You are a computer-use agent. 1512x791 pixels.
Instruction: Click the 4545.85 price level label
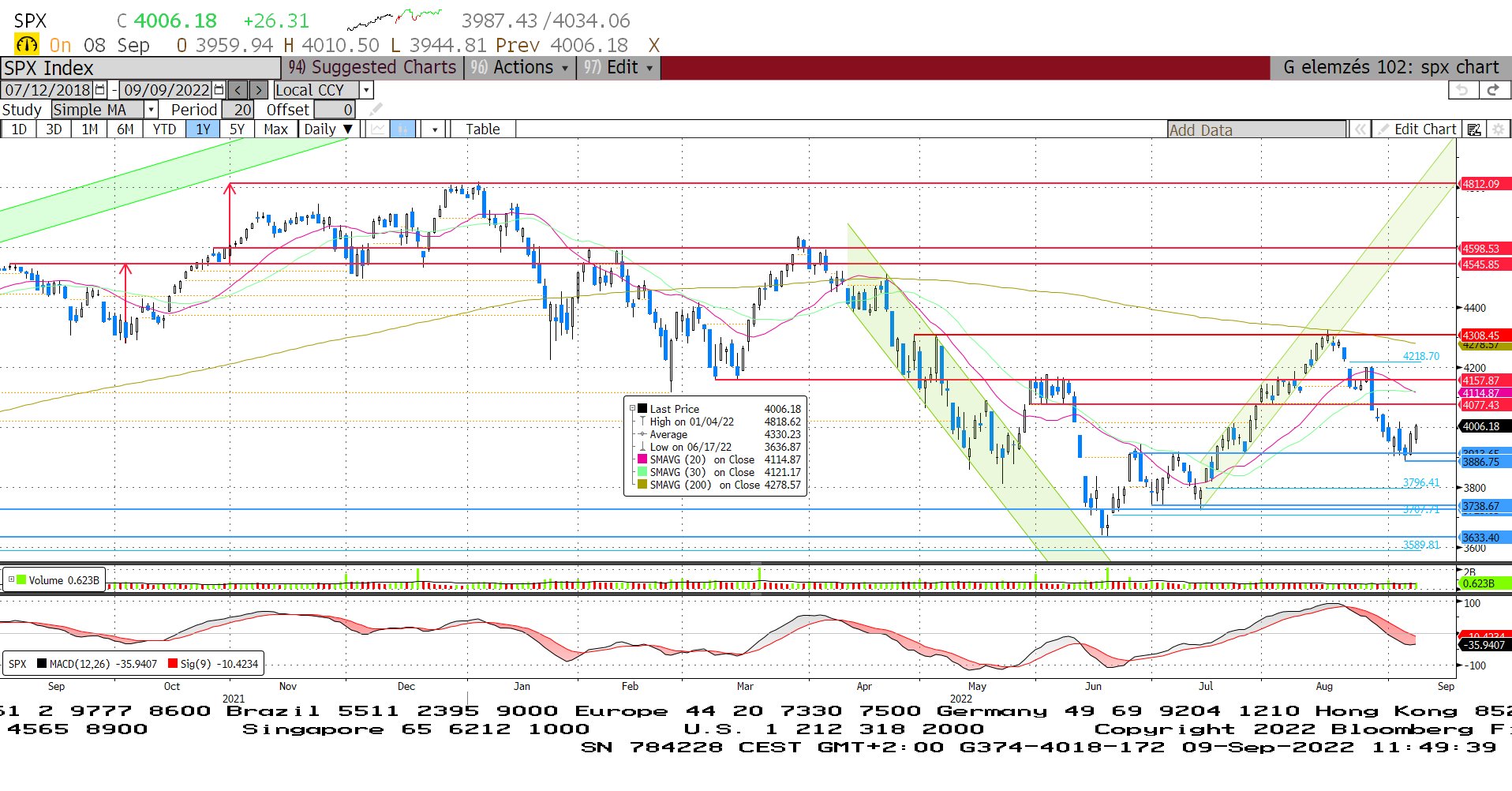click(x=1484, y=264)
